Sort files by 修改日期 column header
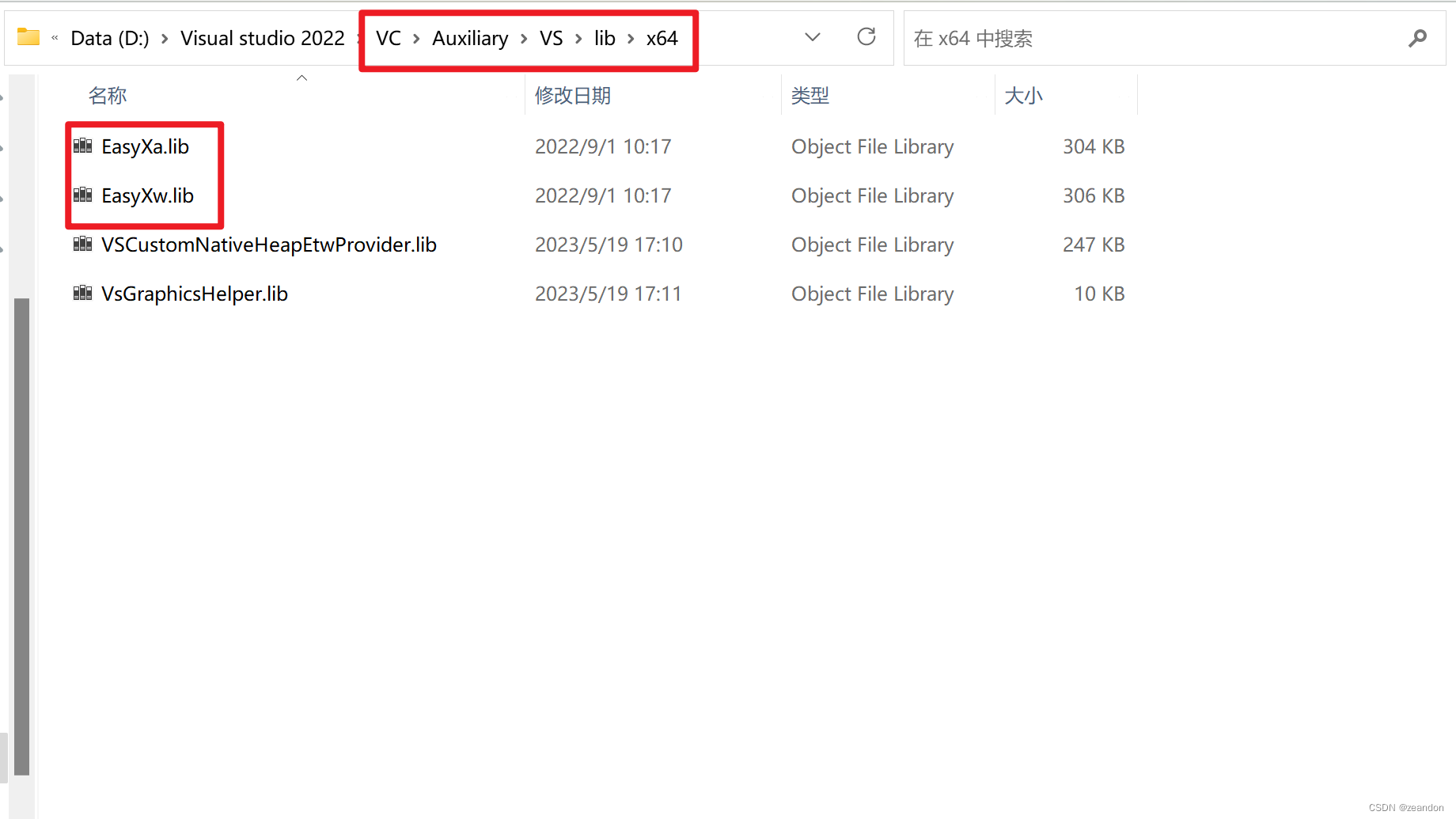The height and width of the screenshot is (819, 1456). coord(573,96)
